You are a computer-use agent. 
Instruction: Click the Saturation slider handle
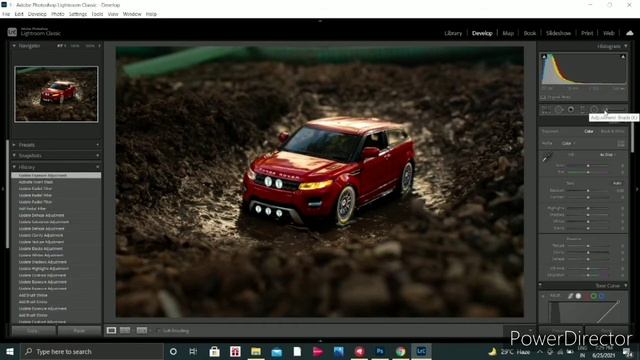pos(588,275)
